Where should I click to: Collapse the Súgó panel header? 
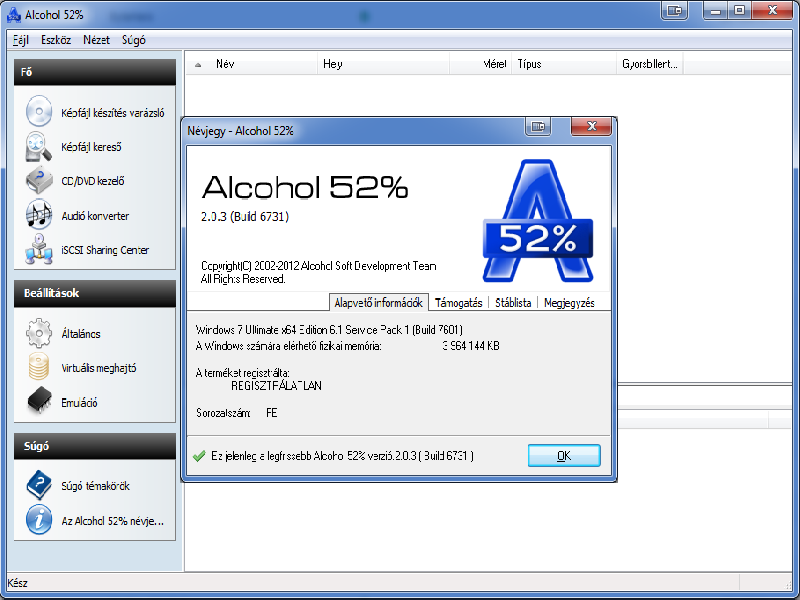pyautogui.click(x=95, y=446)
